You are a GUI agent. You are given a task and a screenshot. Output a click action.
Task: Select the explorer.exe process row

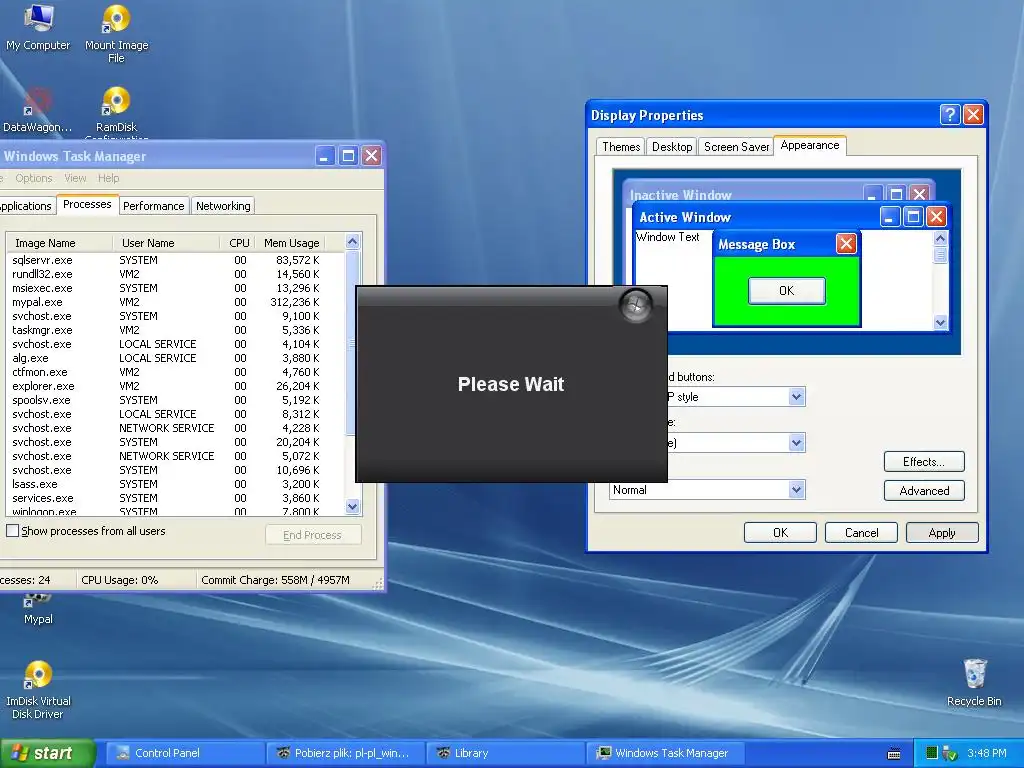(175, 386)
